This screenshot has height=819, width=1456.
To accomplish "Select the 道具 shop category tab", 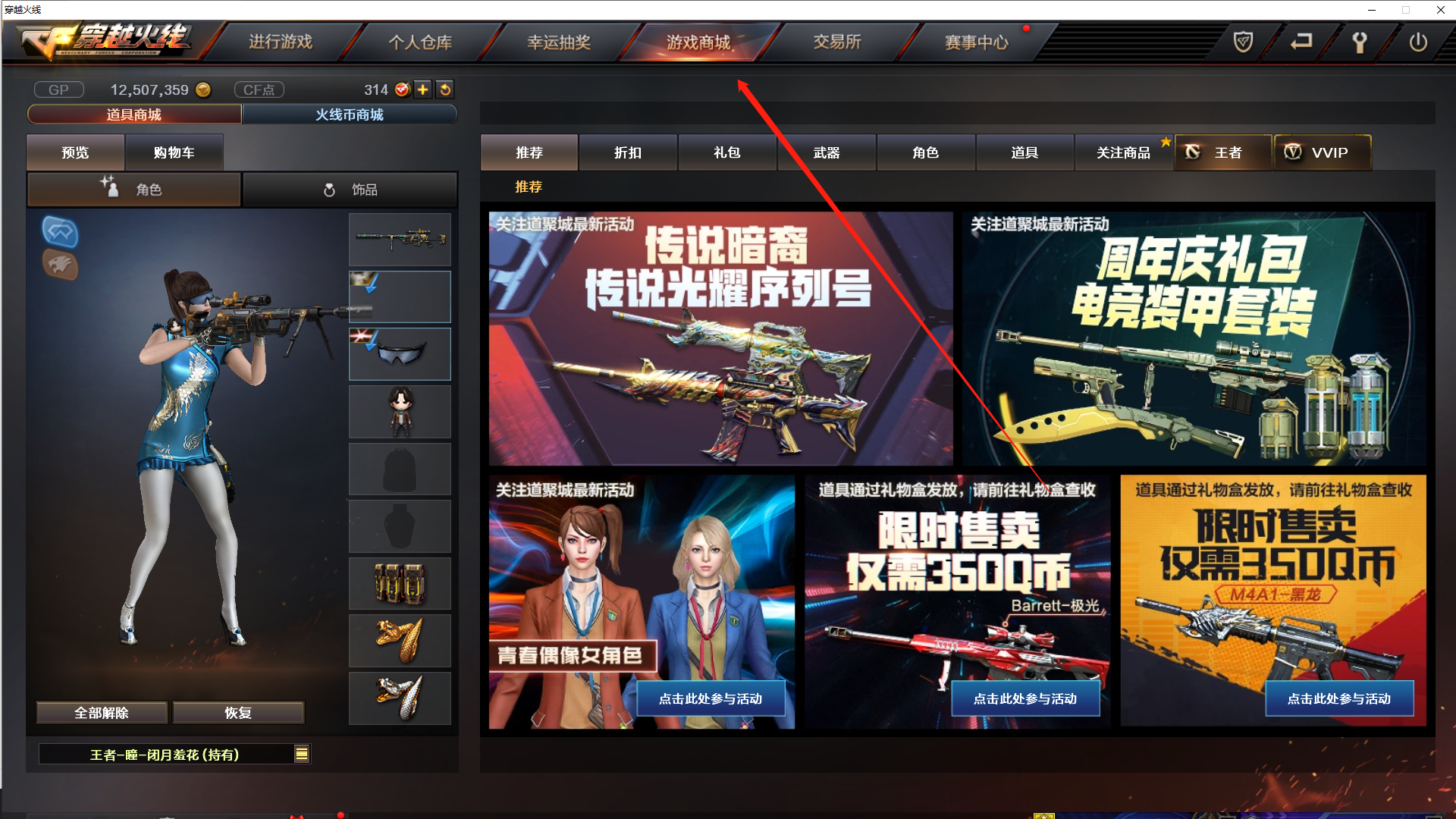I will (x=1025, y=152).
